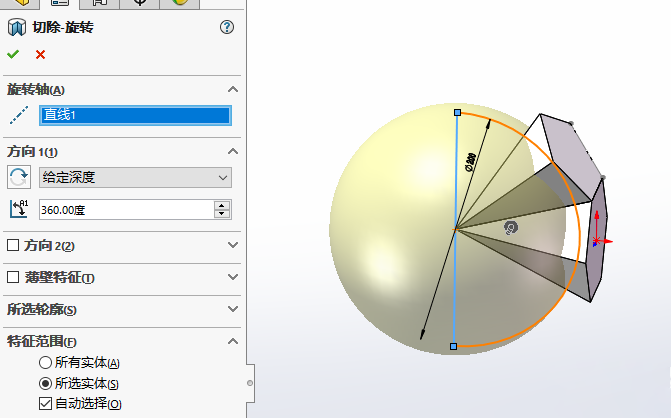Click the 直线1 axis selection field

[134, 115]
